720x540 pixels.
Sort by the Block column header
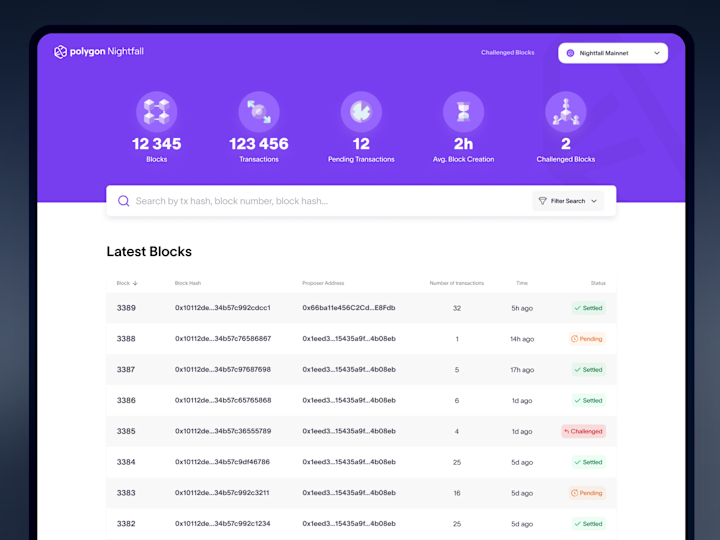point(127,283)
